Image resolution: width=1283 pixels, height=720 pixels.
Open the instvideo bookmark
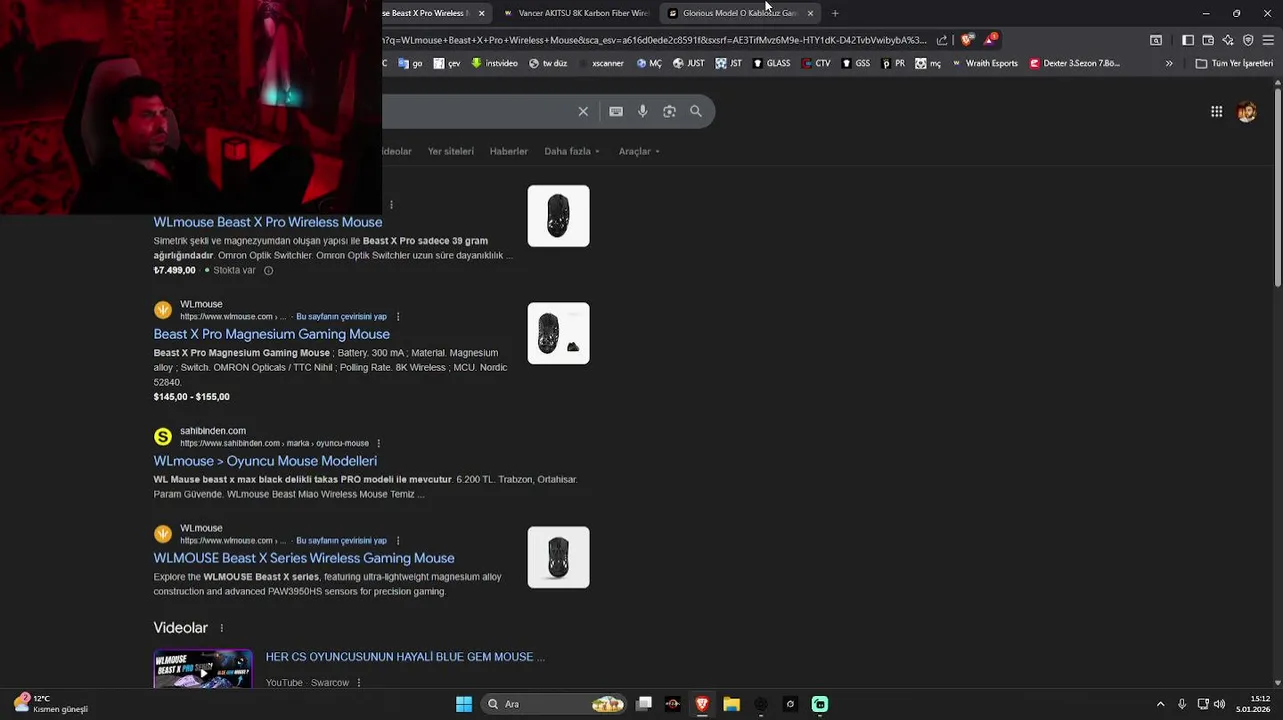[x=494, y=63]
